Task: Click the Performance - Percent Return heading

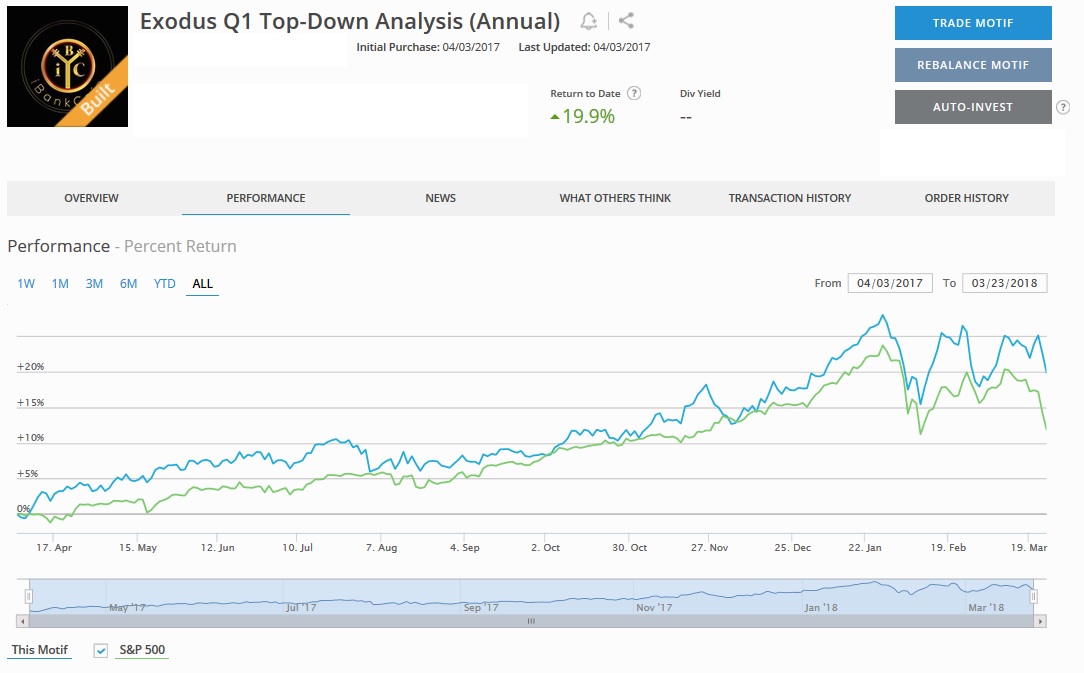Action: point(122,246)
